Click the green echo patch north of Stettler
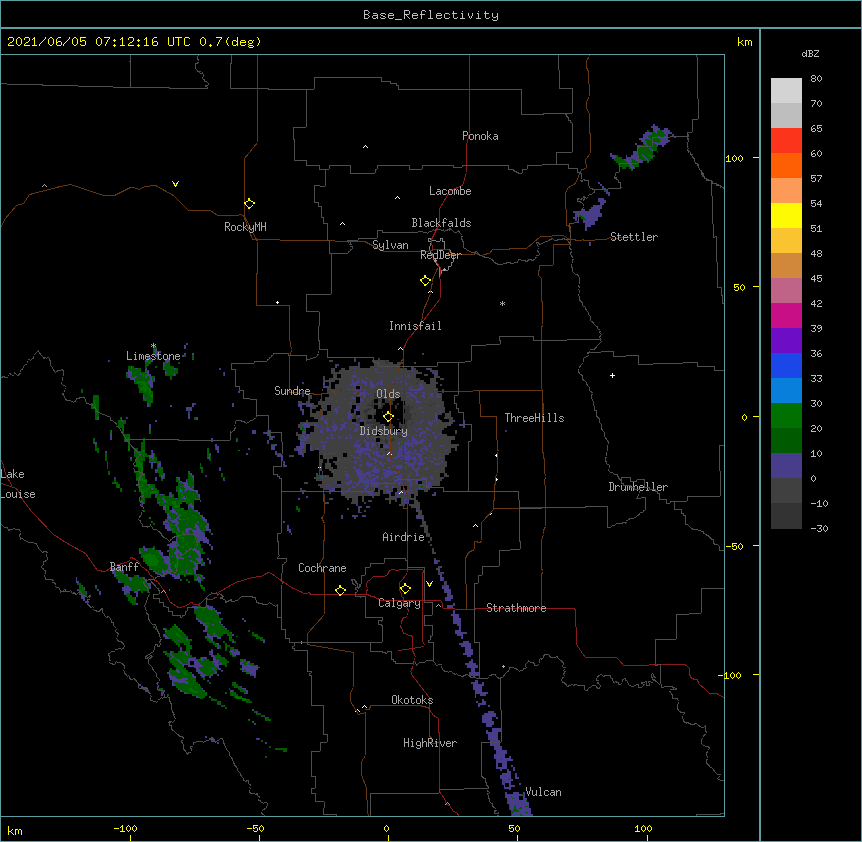Image resolution: width=862 pixels, height=842 pixels. click(643, 147)
